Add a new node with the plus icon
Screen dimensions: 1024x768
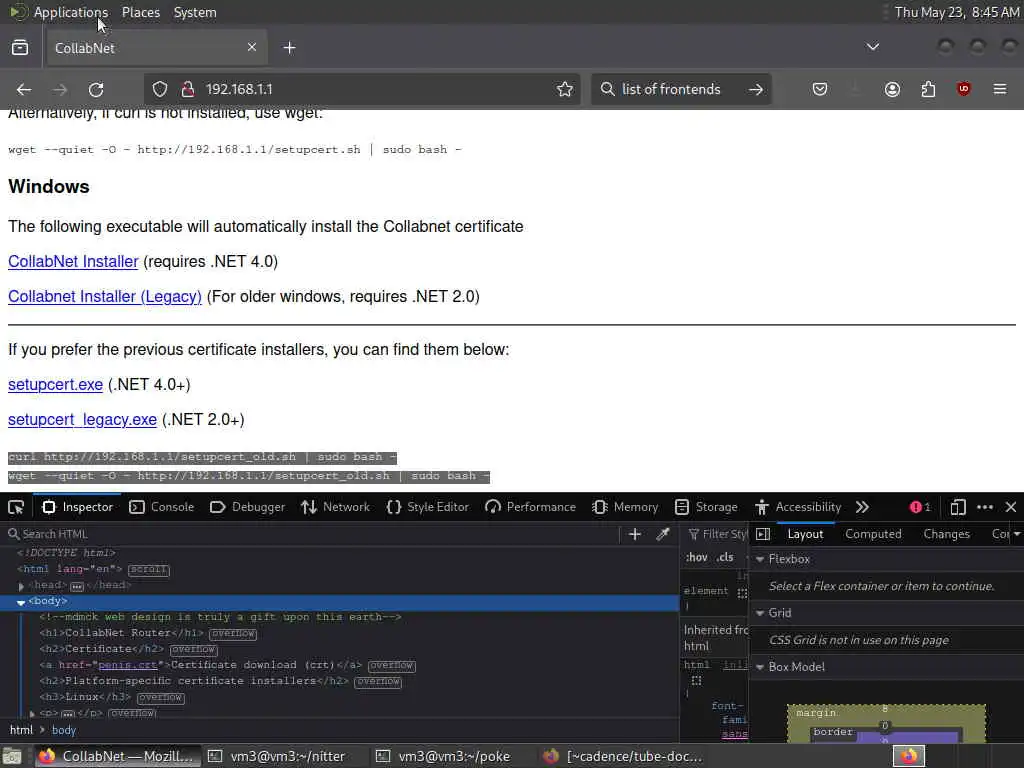click(x=634, y=534)
